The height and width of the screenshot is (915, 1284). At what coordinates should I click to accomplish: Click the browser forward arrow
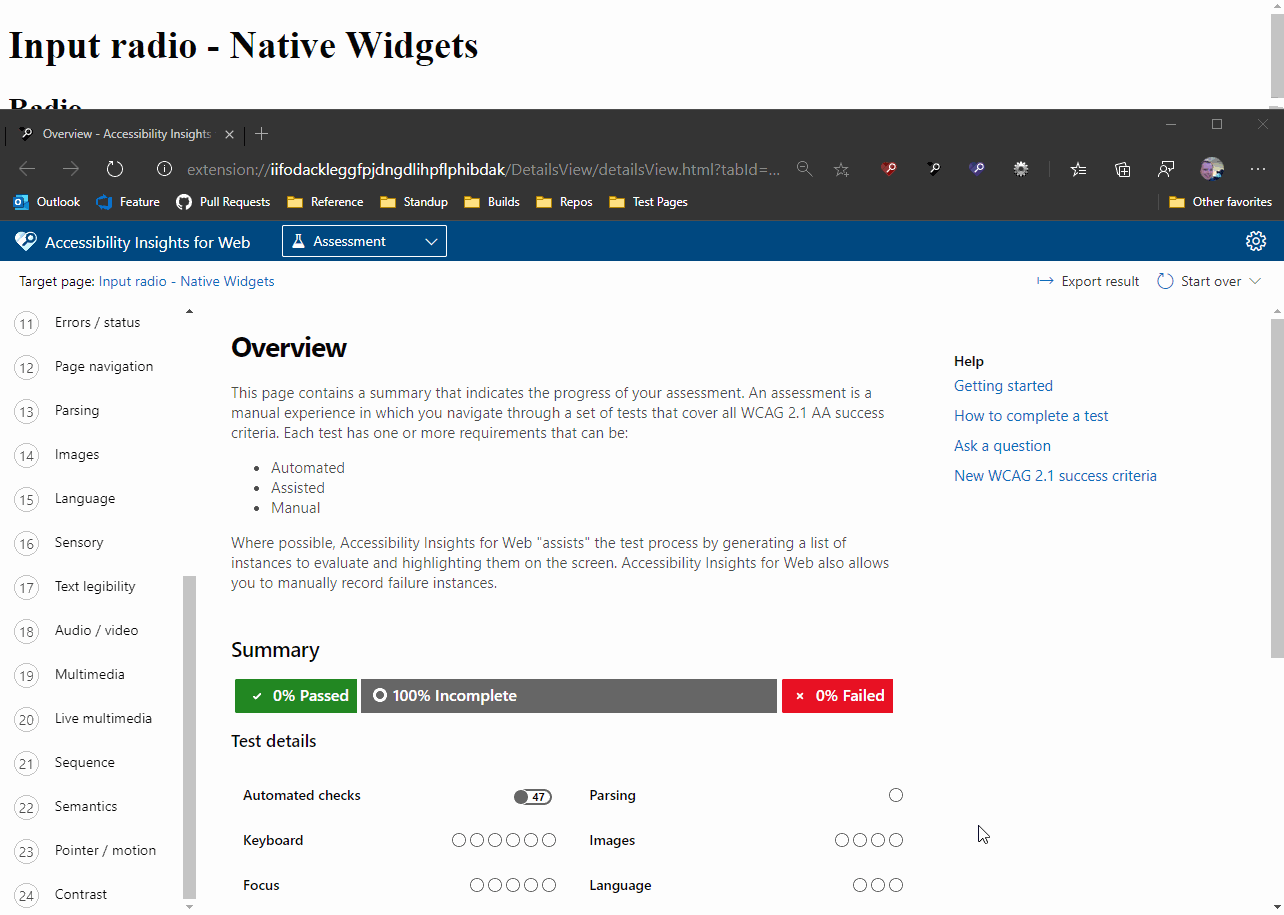[71, 169]
